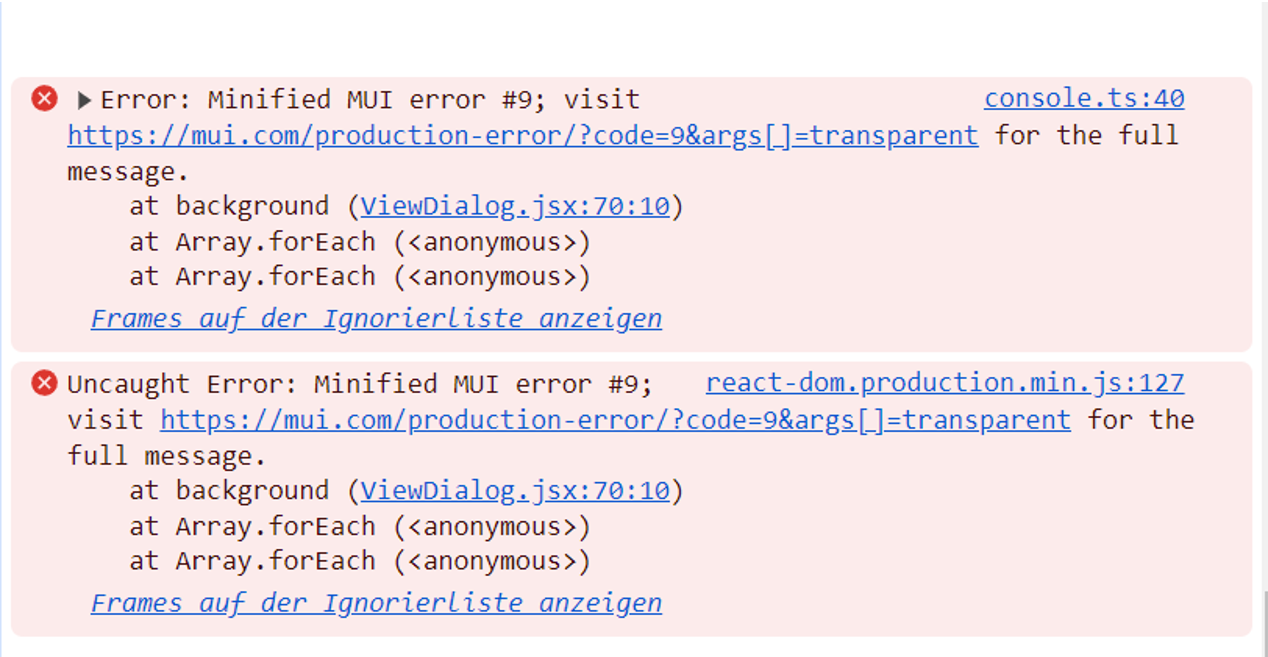Select the 'Uncaught Error: Minified MUI error #9;' text
Image resolution: width=1268 pixels, height=657 pixels.
[x=360, y=384]
